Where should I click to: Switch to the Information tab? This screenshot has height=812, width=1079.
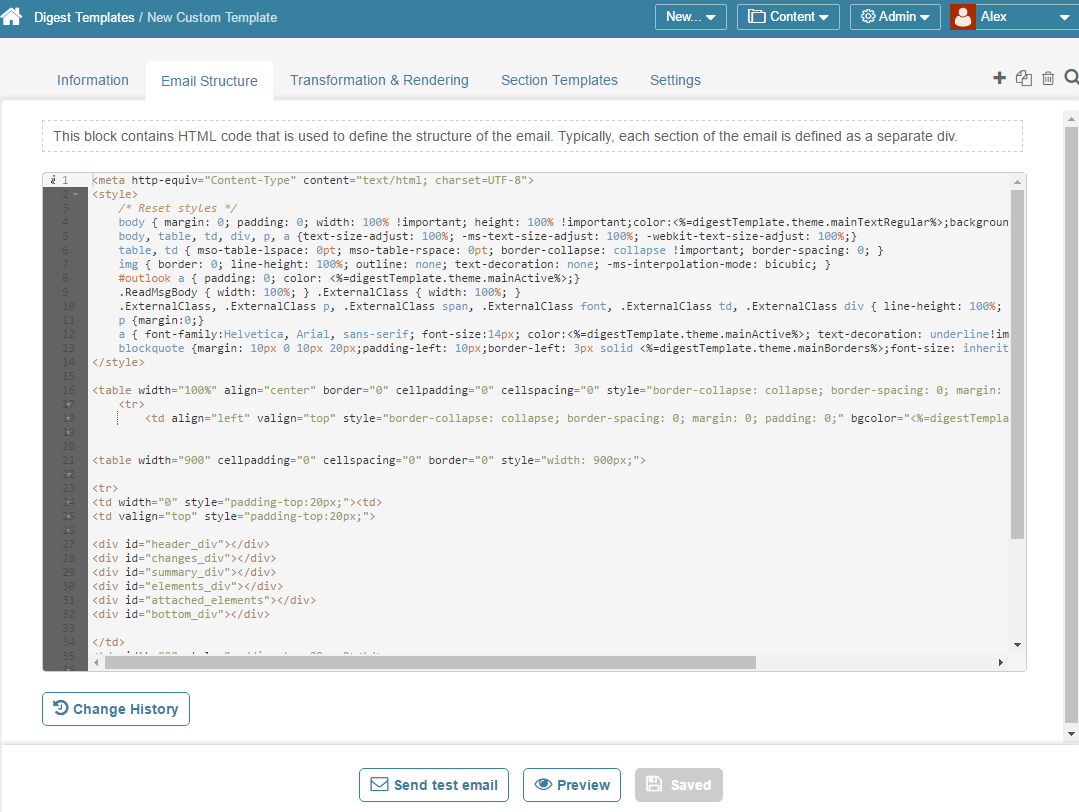pos(93,80)
